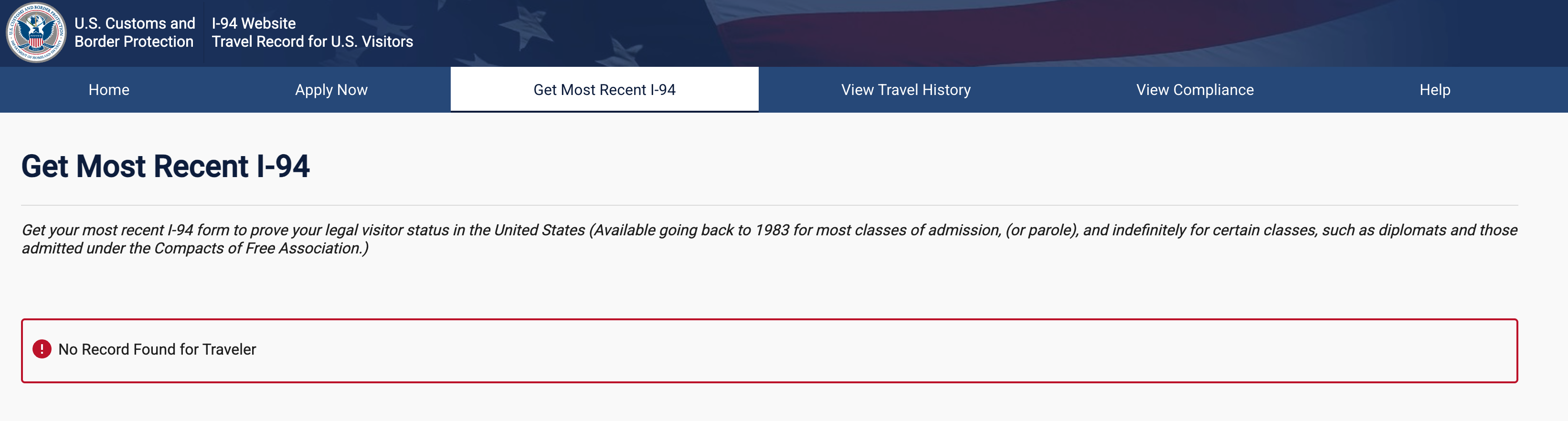Go to the Apply Now tab

point(331,89)
